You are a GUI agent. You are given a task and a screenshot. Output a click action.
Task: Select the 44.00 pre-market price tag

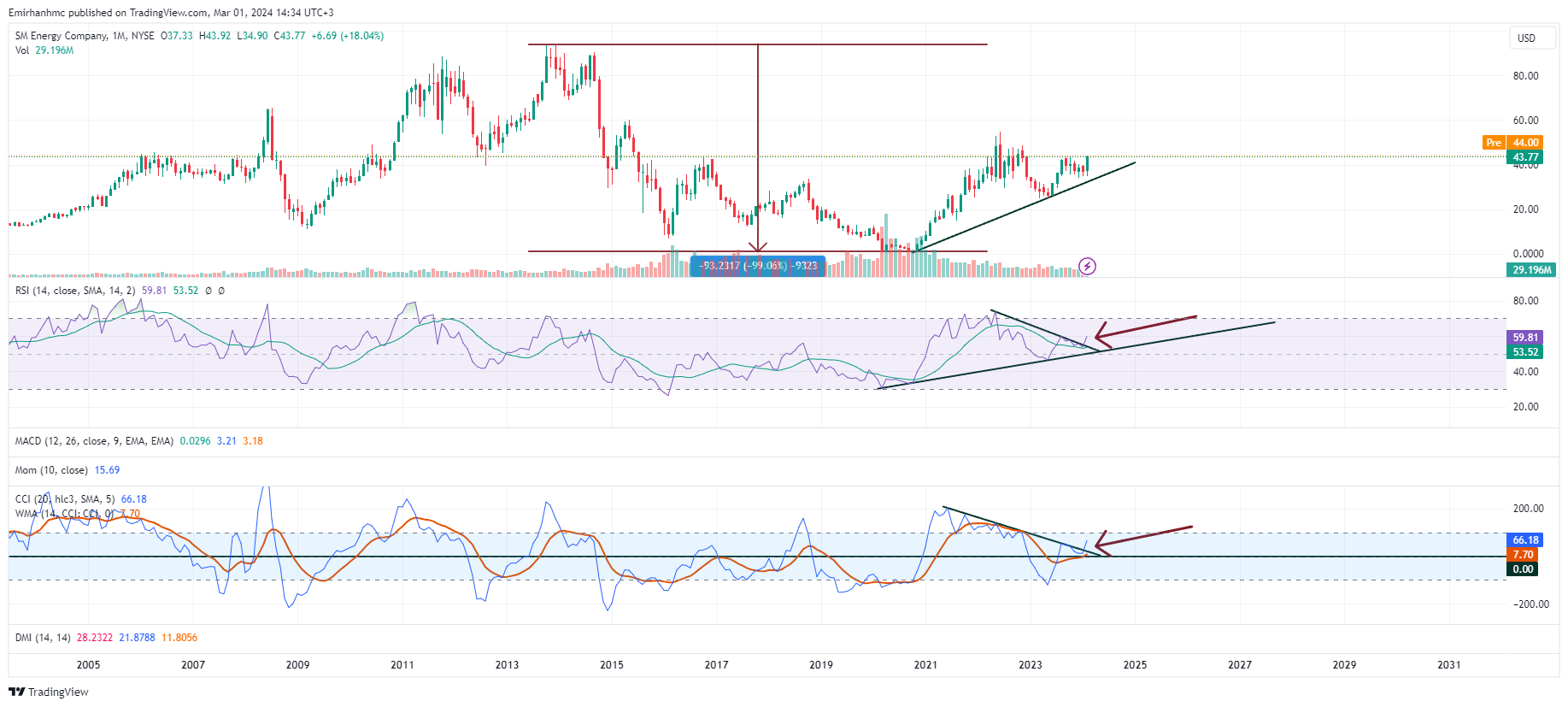(x=1525, y=143)
